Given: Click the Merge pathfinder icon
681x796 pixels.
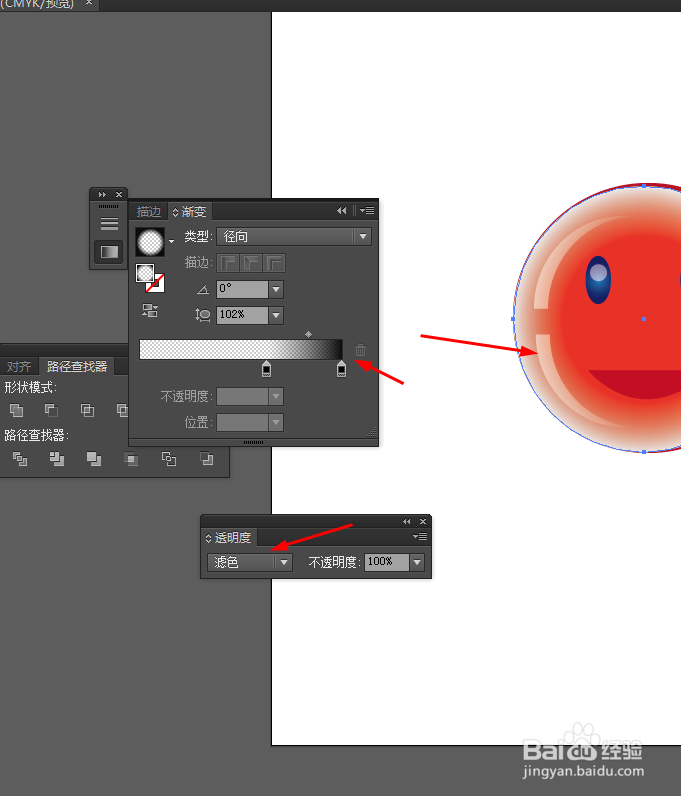Looking at the screenshot, I should (x=94, y=459).
